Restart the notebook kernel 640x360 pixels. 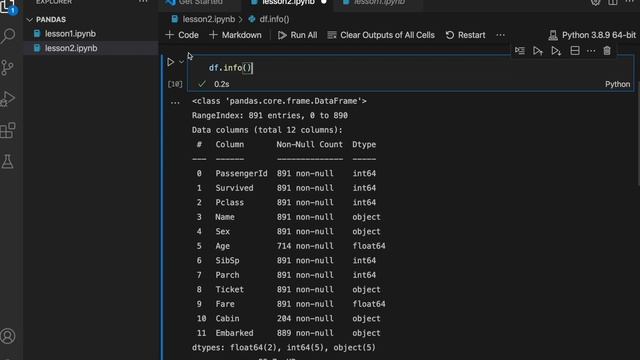click(x=465, y=35)
